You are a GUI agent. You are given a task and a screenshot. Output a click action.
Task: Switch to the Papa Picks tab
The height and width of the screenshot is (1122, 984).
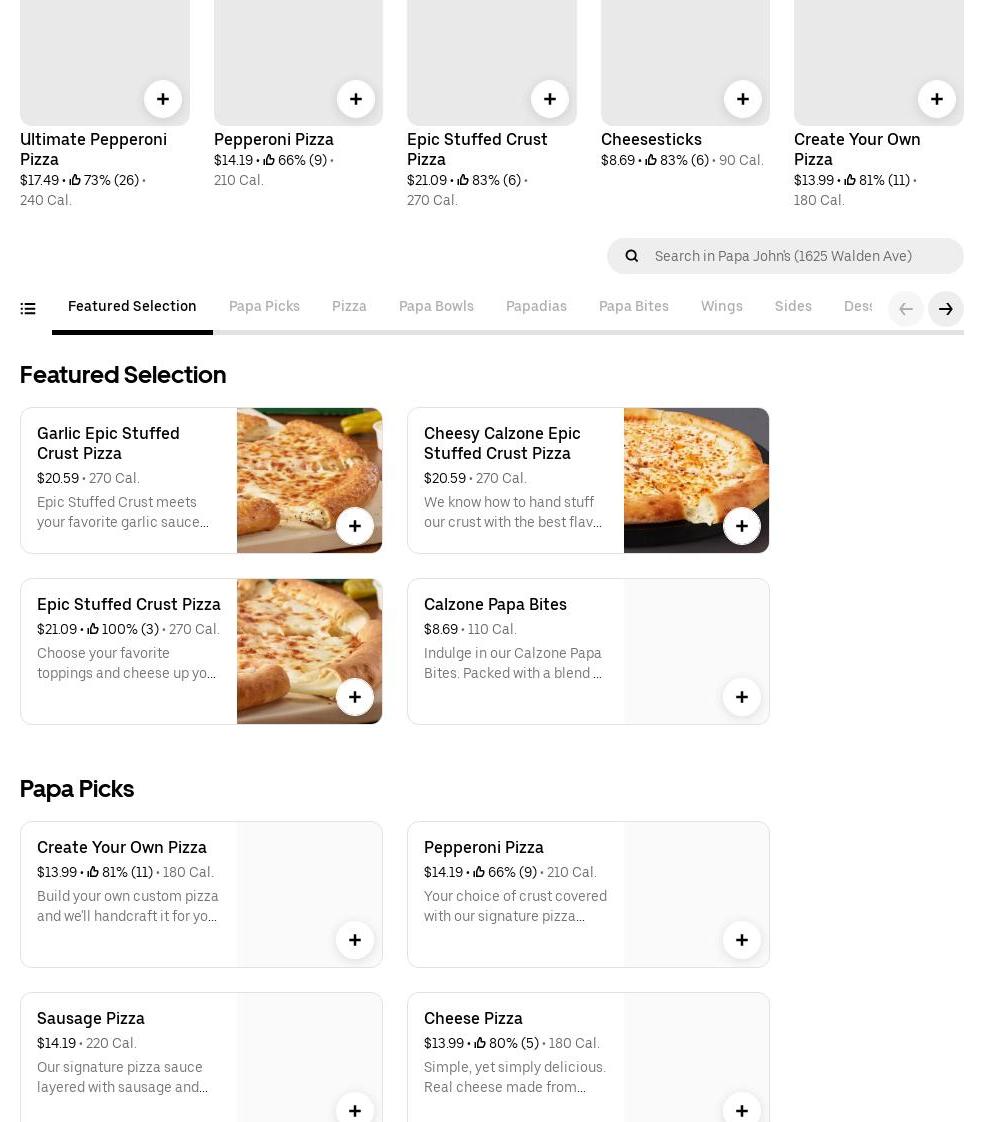click(x=264, y=306)
